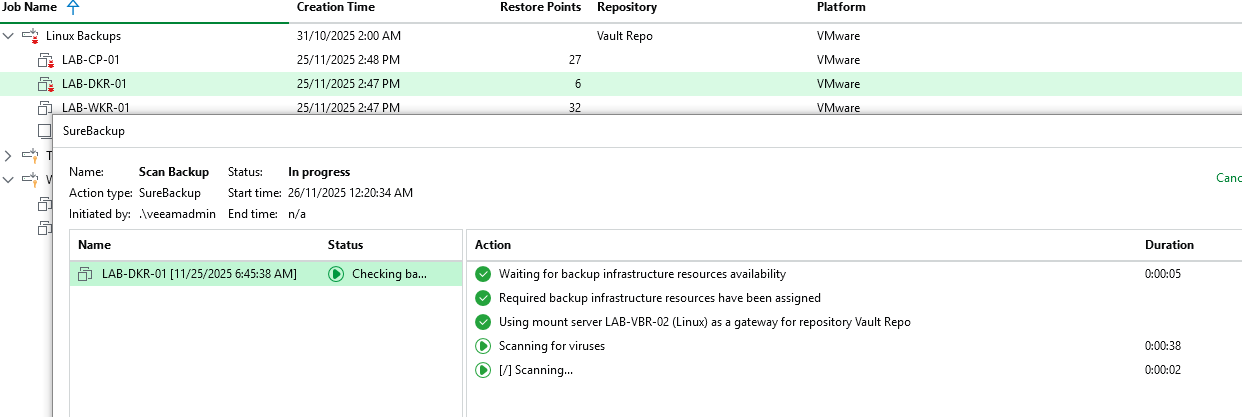Click the green checkmark for Waiting for resources
The image size is (1242, 417).
[x=483, y=274]
